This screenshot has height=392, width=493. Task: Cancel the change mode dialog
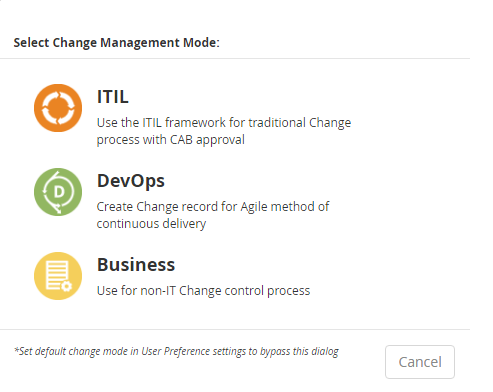click(420, 362)
